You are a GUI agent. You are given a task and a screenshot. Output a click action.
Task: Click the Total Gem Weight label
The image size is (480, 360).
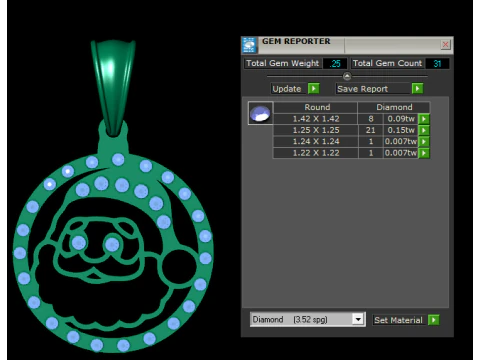tap(283, 63)
